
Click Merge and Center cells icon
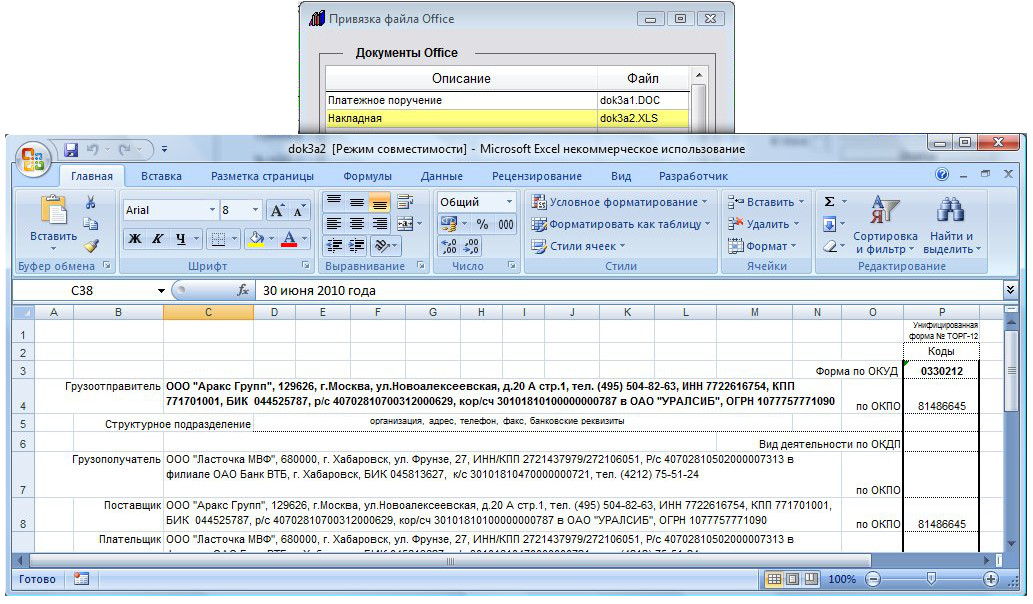[x=405, y=224]
